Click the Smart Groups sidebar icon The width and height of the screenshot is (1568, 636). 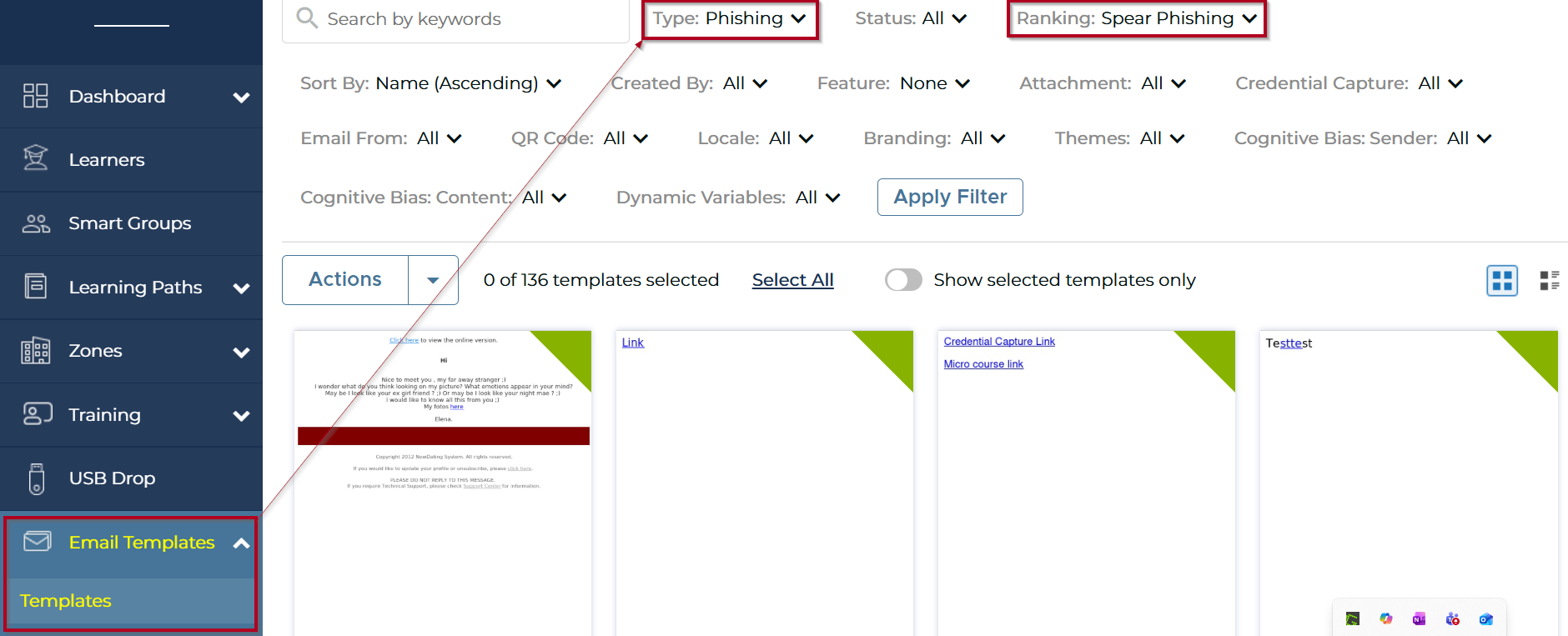36,223
